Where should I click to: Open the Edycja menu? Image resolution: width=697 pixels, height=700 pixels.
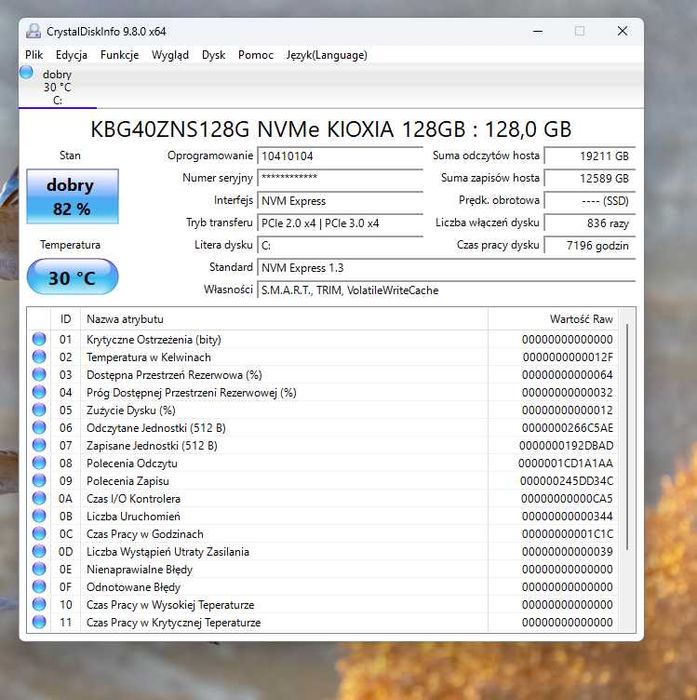click(x=71, y=55)
